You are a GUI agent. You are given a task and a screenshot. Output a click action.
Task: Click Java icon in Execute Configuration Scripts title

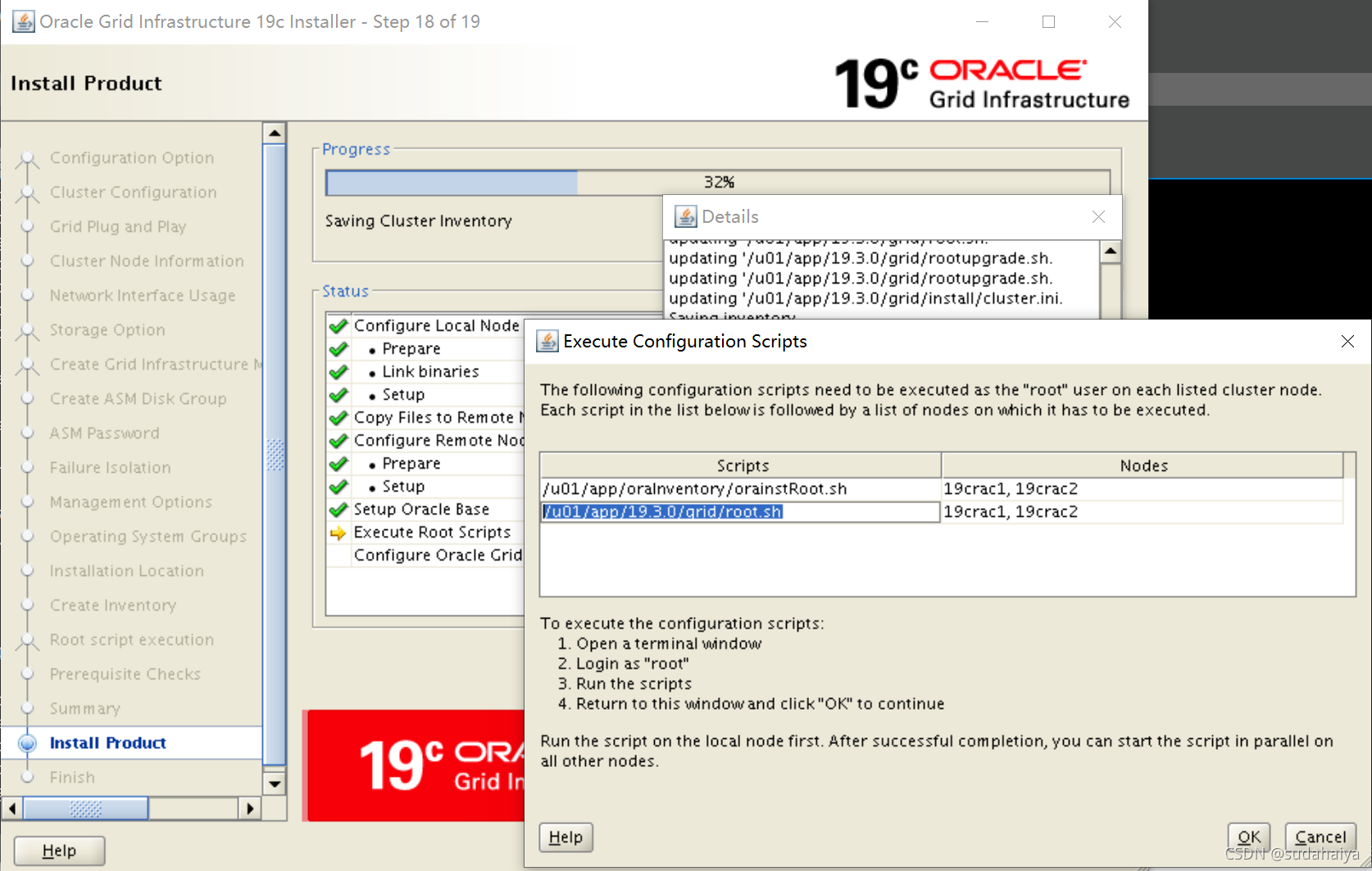[547, 341]
